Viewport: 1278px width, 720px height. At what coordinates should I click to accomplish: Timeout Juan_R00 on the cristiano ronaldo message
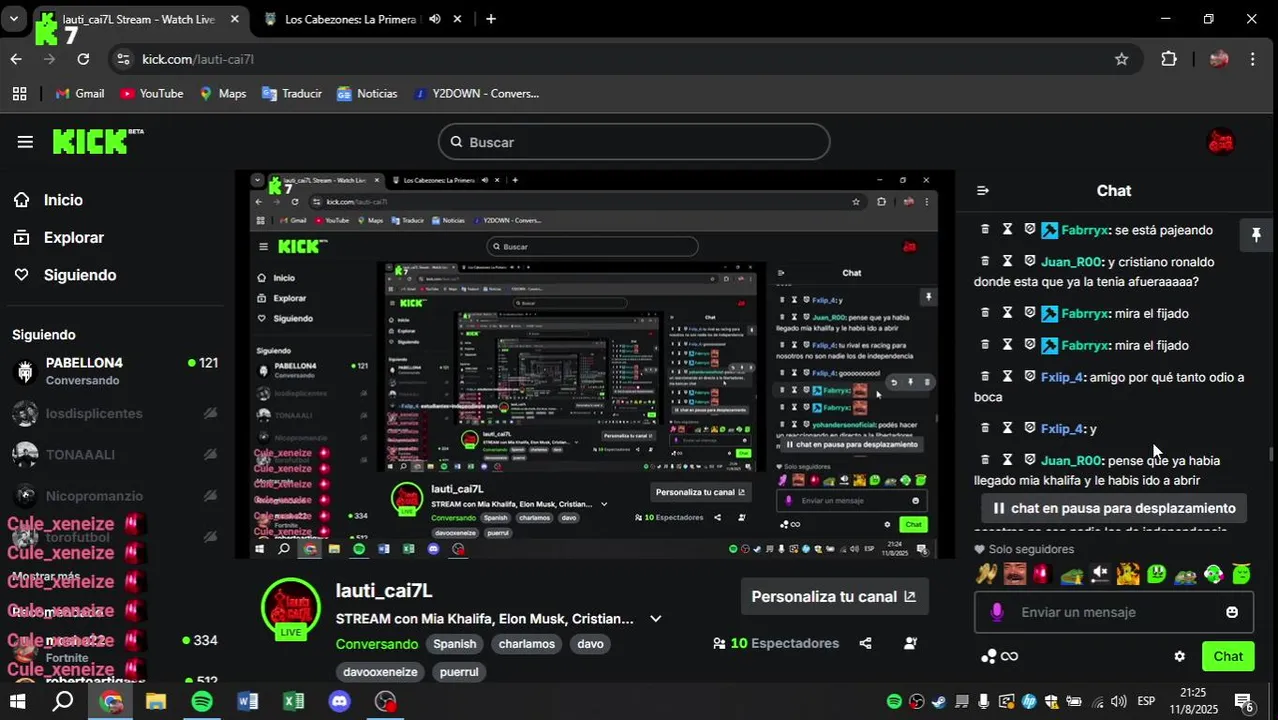1008,261
